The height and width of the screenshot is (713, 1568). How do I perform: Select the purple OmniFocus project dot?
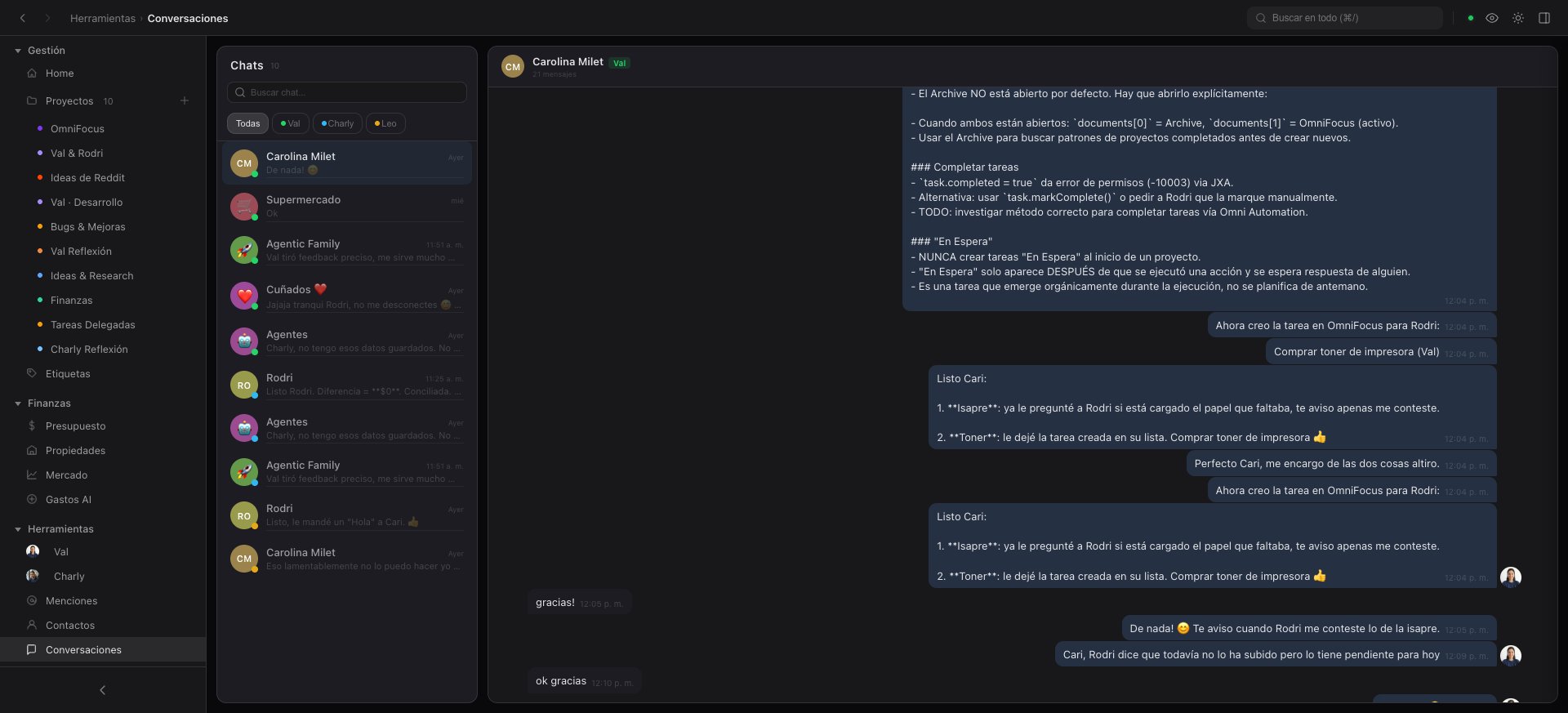pyautogui.click(x=40, y=129)
